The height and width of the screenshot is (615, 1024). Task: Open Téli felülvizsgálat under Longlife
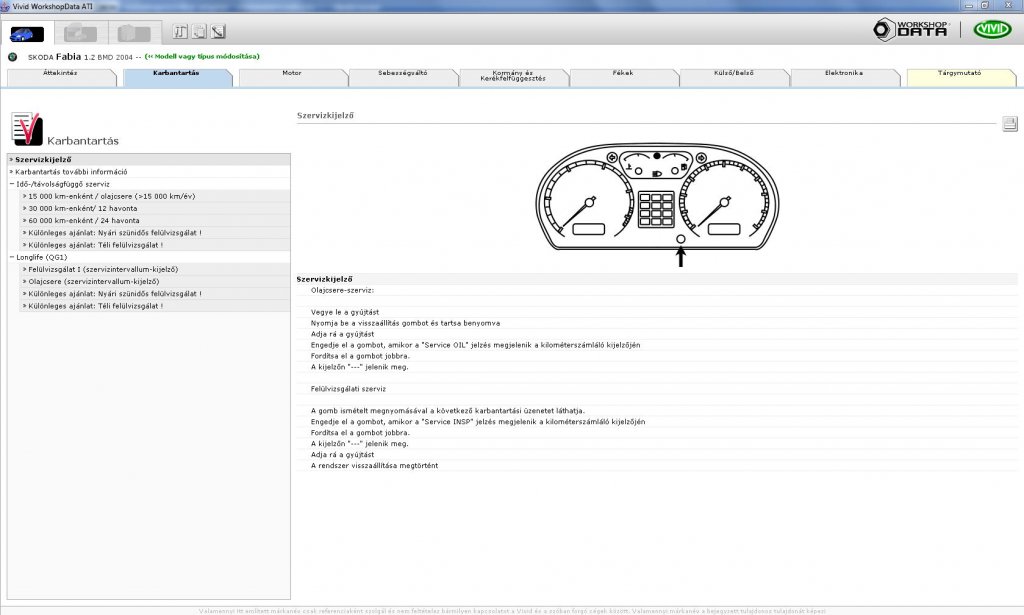point(155,306)
